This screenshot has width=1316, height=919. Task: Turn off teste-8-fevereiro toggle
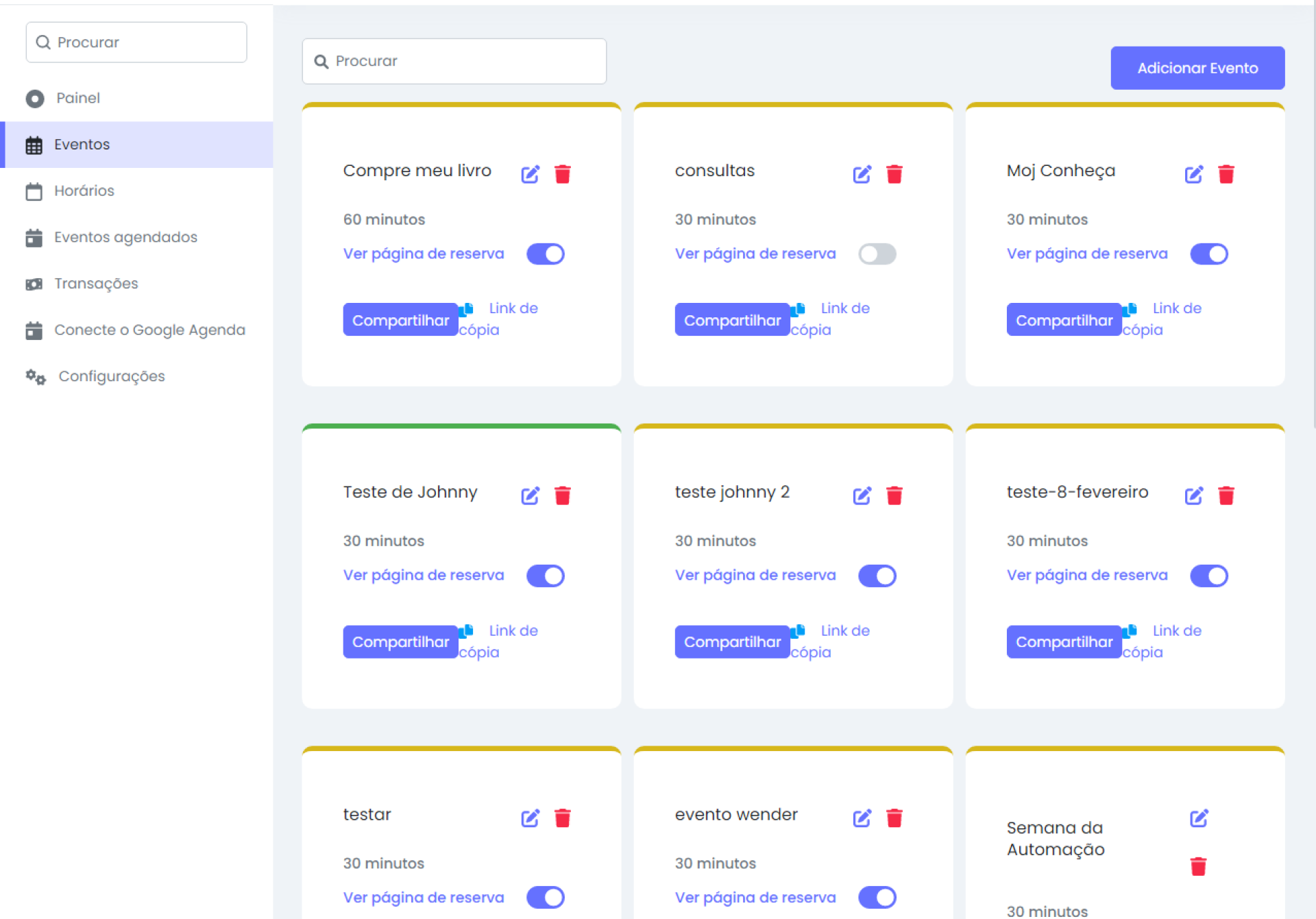click(x=1208, y=576)
